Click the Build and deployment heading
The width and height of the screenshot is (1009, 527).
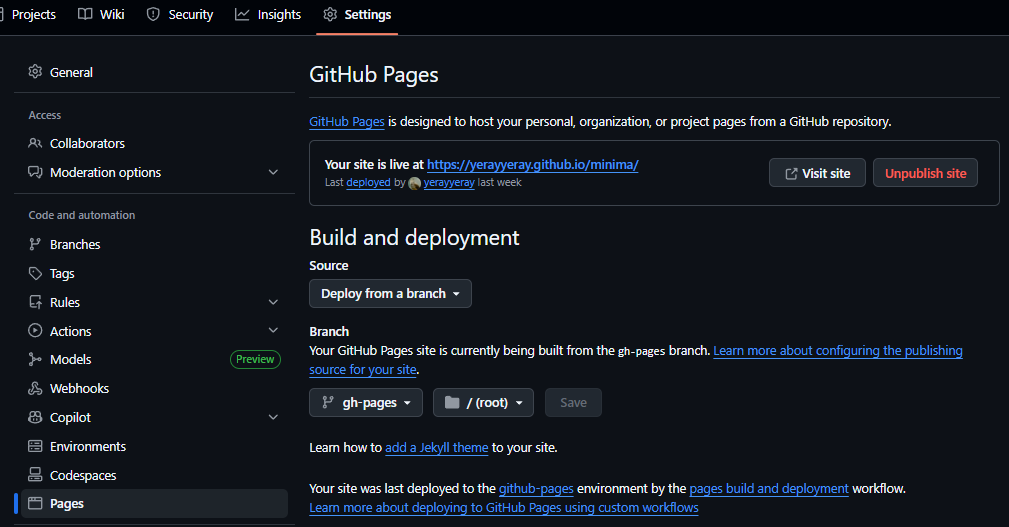(x=414, y=237)
